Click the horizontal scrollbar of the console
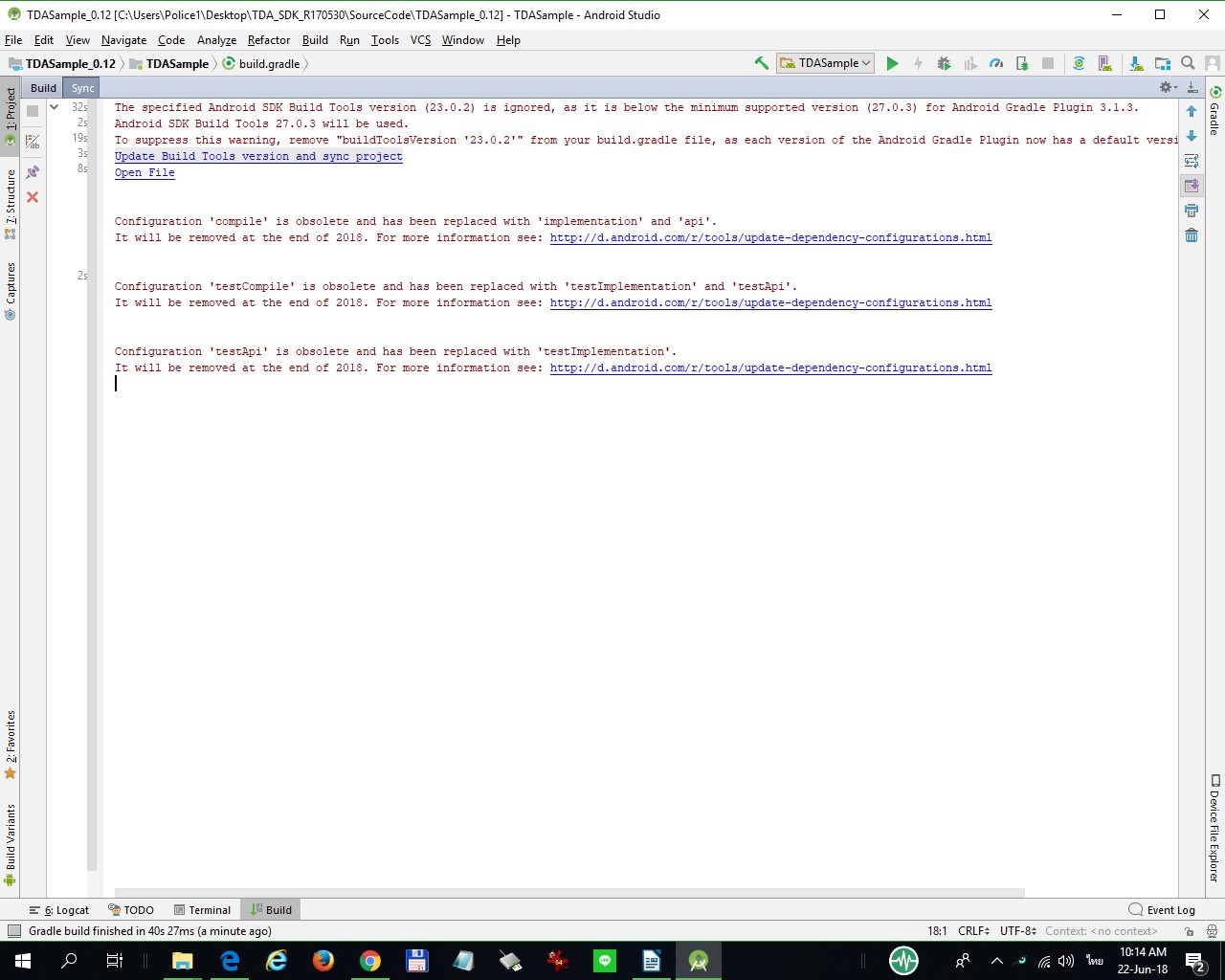The image size is (1225, 980). (x=569, y=893)
